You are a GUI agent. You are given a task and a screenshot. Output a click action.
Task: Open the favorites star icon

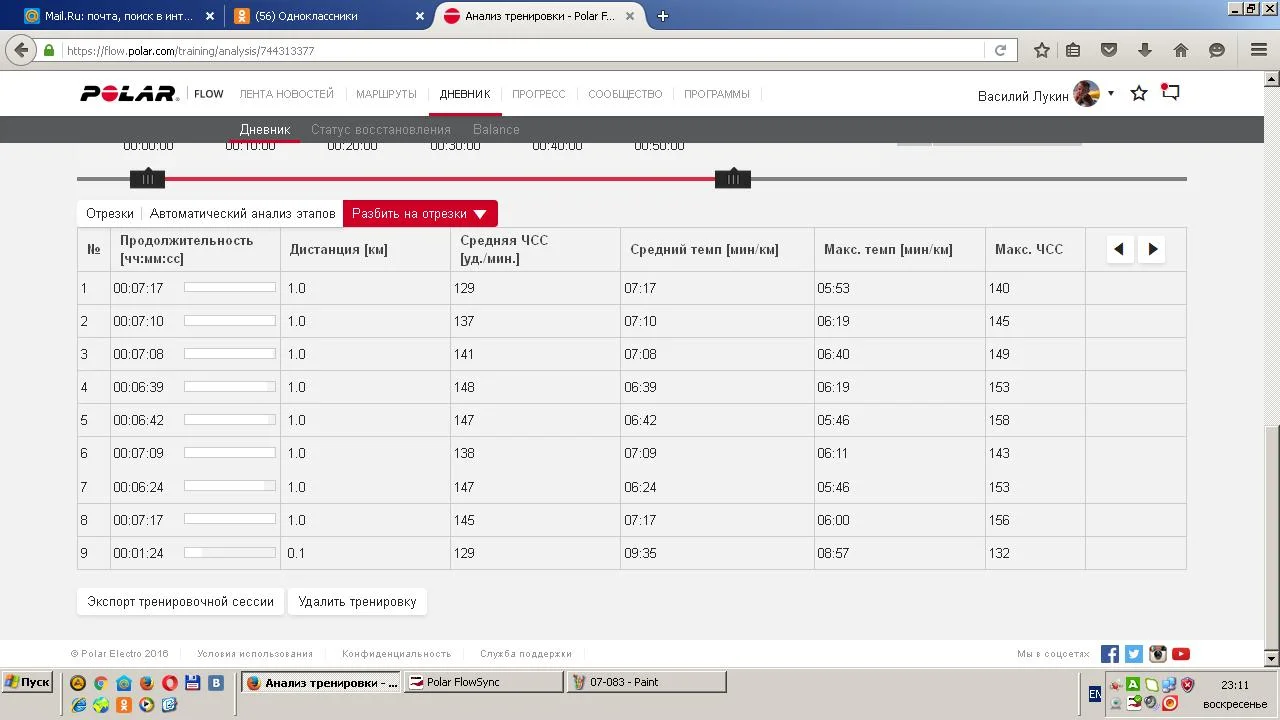click(x=1138, y=93)
